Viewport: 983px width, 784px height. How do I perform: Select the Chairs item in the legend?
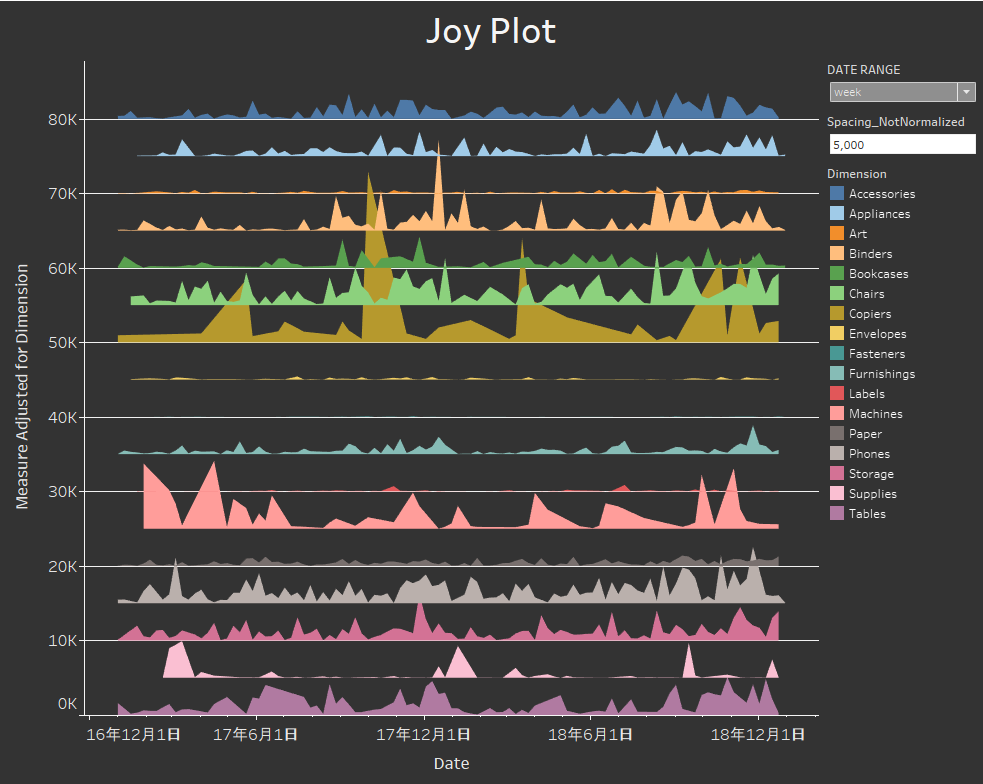point(838,293)
